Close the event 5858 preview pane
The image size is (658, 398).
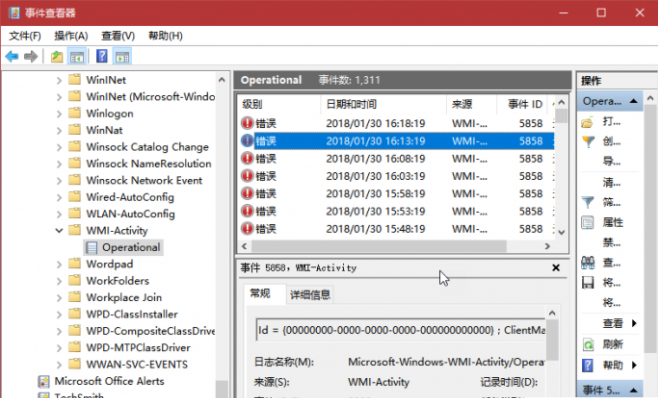[x=556, y=268]
